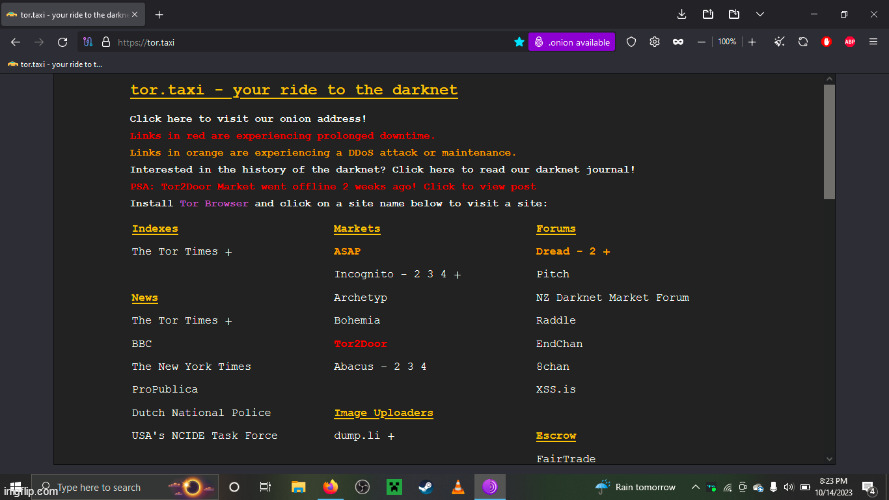Open NZ Darknet Market Forum link

(x=612, y=298)
